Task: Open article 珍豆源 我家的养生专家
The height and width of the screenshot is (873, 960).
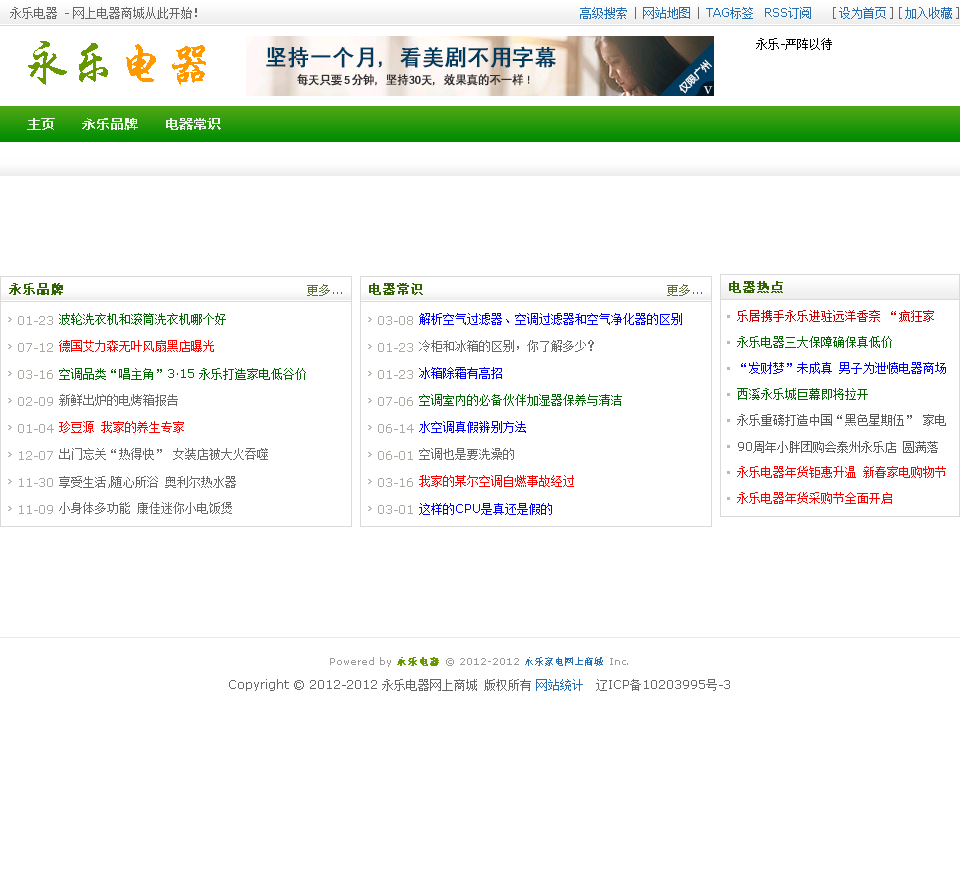Action: click(121, 427)
